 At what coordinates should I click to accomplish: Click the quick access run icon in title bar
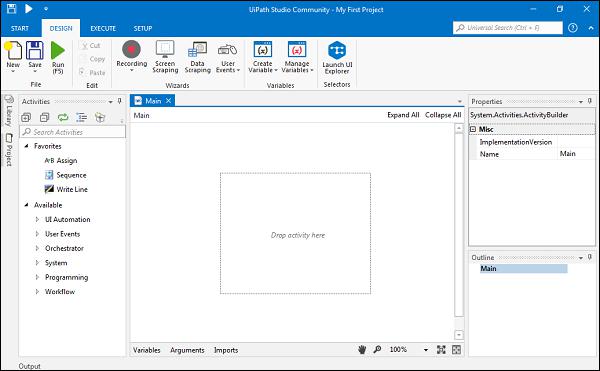tap(28, 8)
